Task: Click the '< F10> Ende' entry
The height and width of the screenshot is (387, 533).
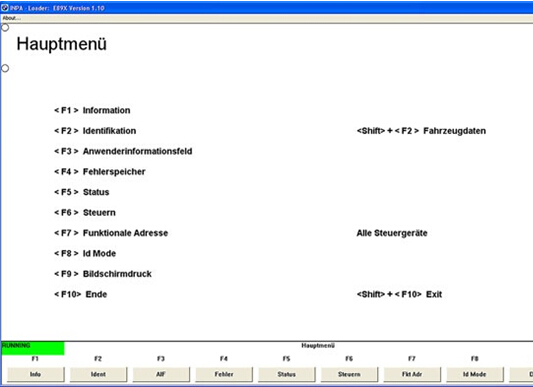Action: point(81,294)
